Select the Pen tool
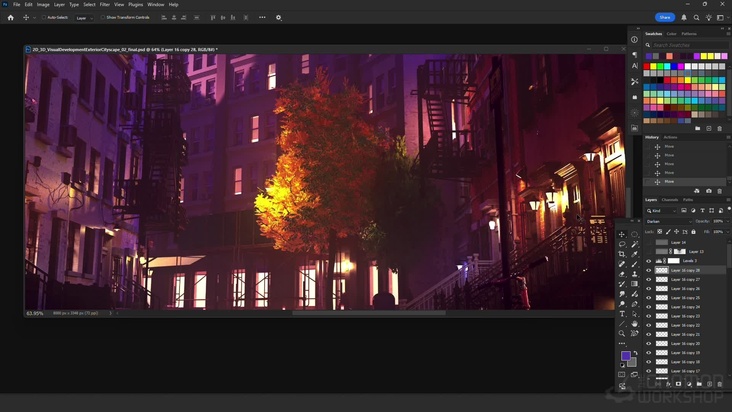Viewport: 732px width, 412px height. [x=634, y=304]
